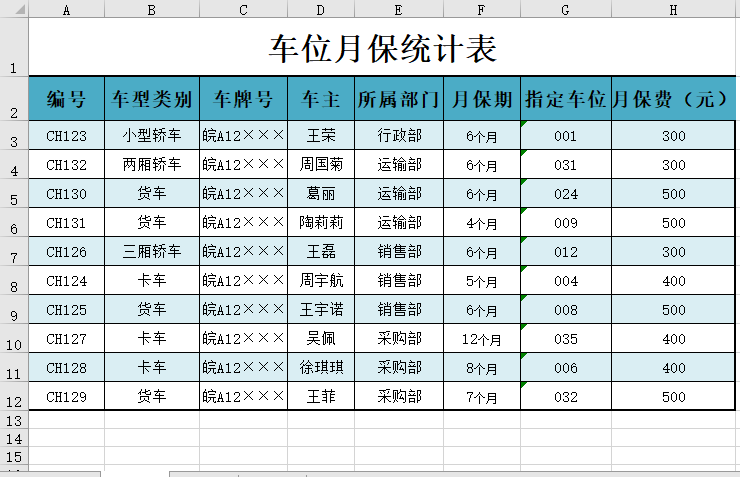The height and width of the screenshot is (477, 740).
Task: Click the cell with owner 徐琪琪
Action: (320, 368)
